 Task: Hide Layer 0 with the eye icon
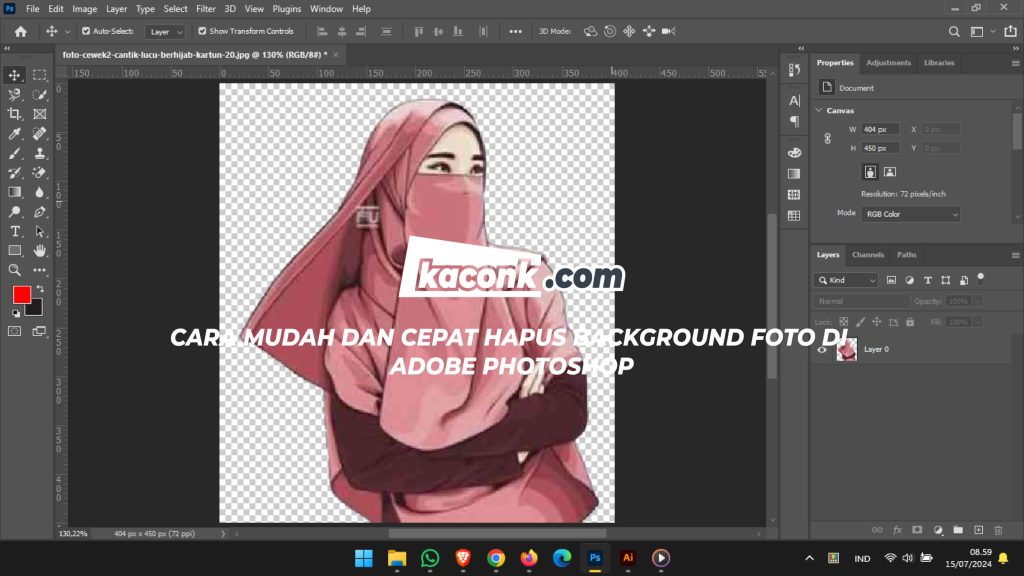click(822, 350)
